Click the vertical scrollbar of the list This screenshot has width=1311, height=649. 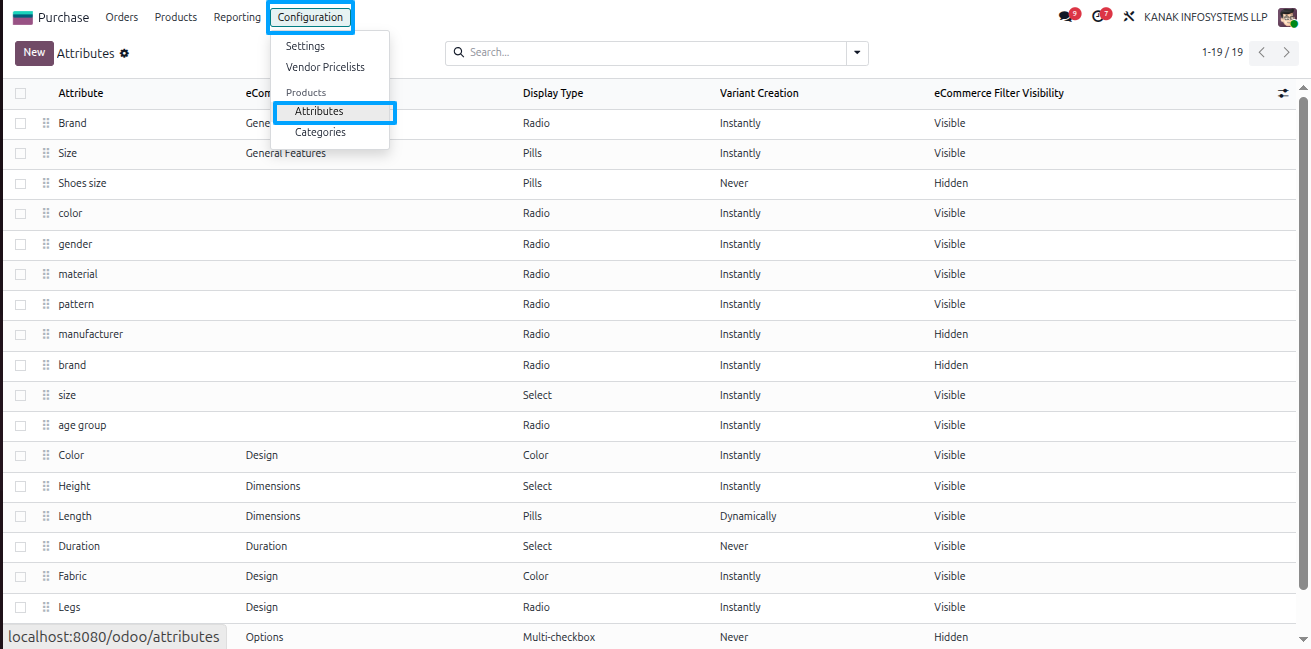pos(1303,340)
